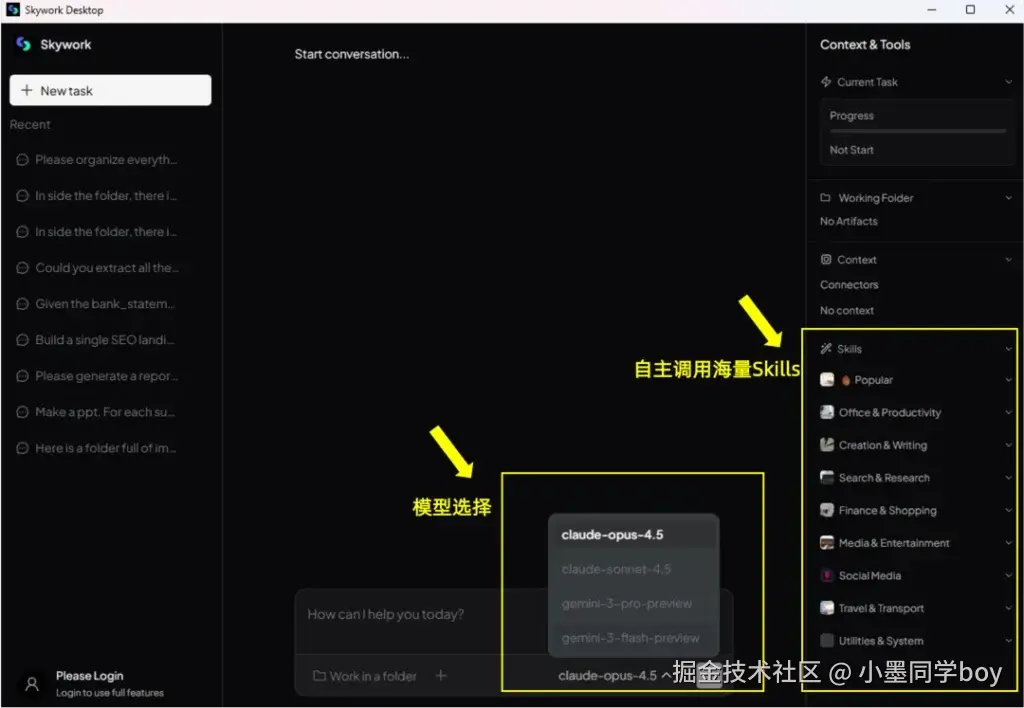Click the Context section icon
The height and width of the screenshot is (708, 1024).
pyautogui.click(x=826, y=259)
